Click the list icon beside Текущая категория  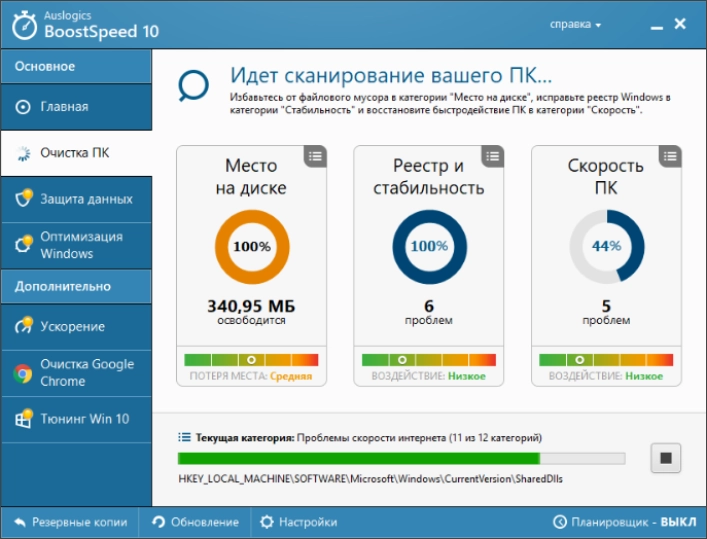point(184,437)
